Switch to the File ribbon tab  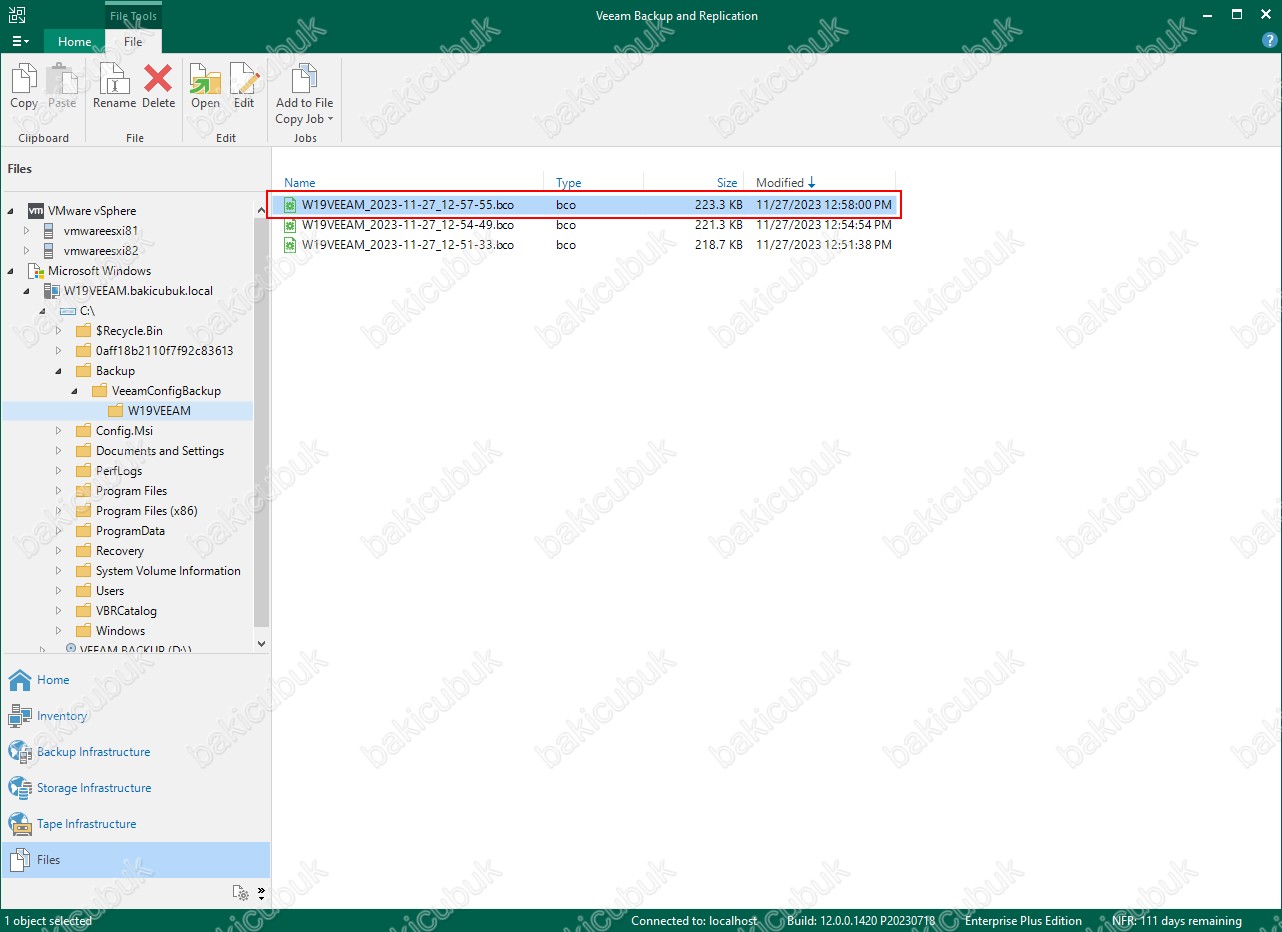pos(133,42)
